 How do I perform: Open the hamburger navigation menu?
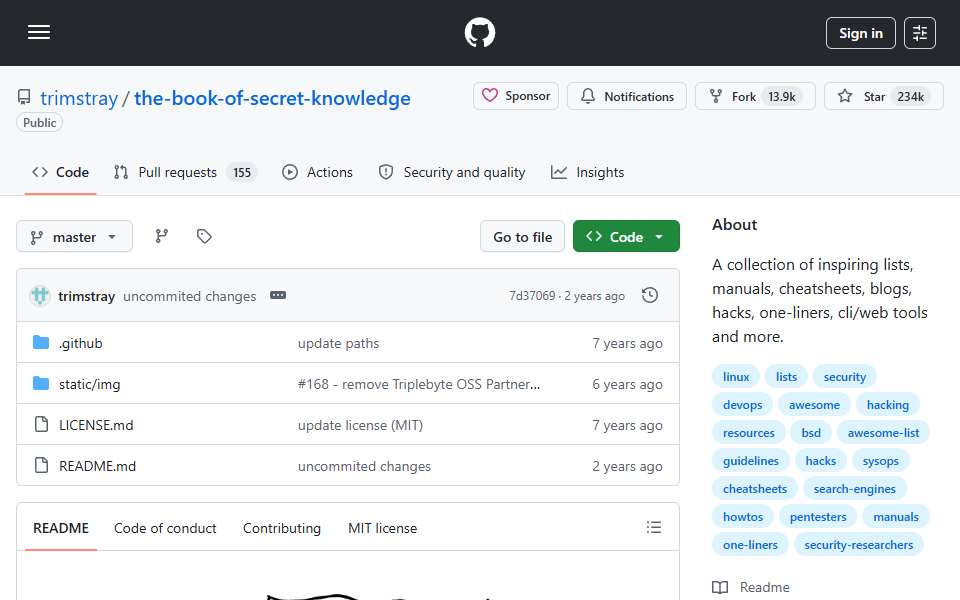pyautogui.click(x=39, y=32)
